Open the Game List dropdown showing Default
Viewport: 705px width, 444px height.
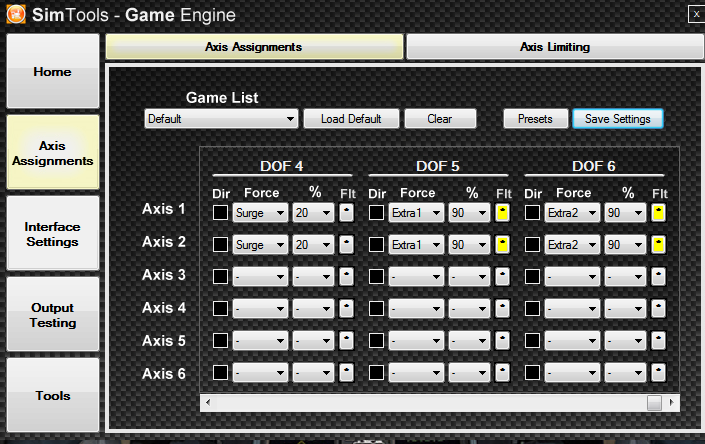tap(221, 119)
